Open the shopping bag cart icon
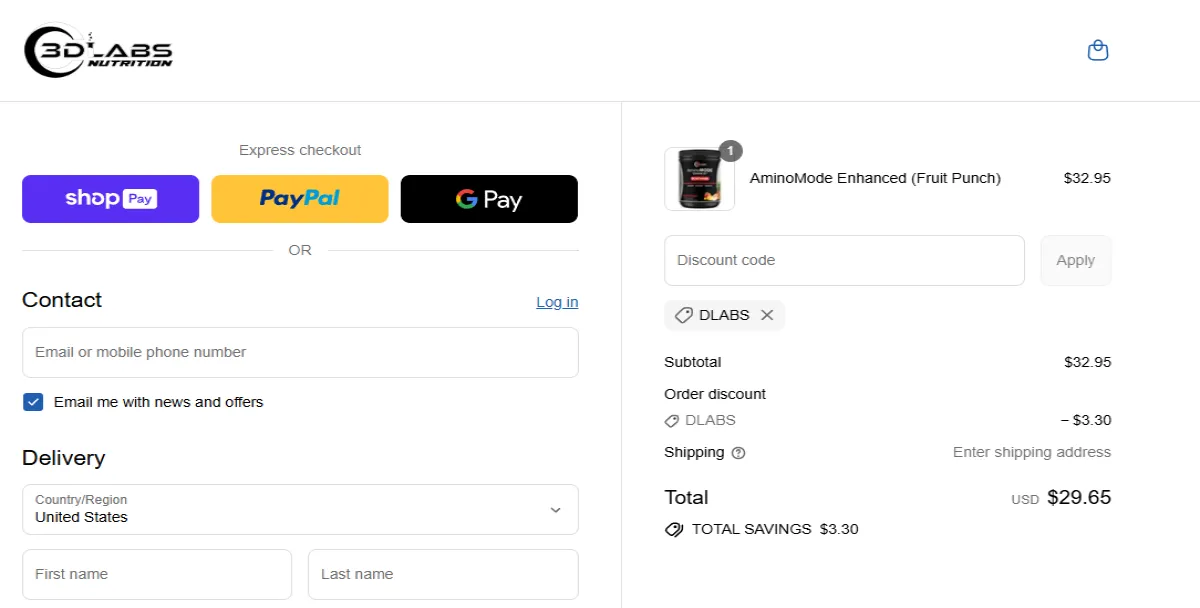 [x=1097, y=50]
